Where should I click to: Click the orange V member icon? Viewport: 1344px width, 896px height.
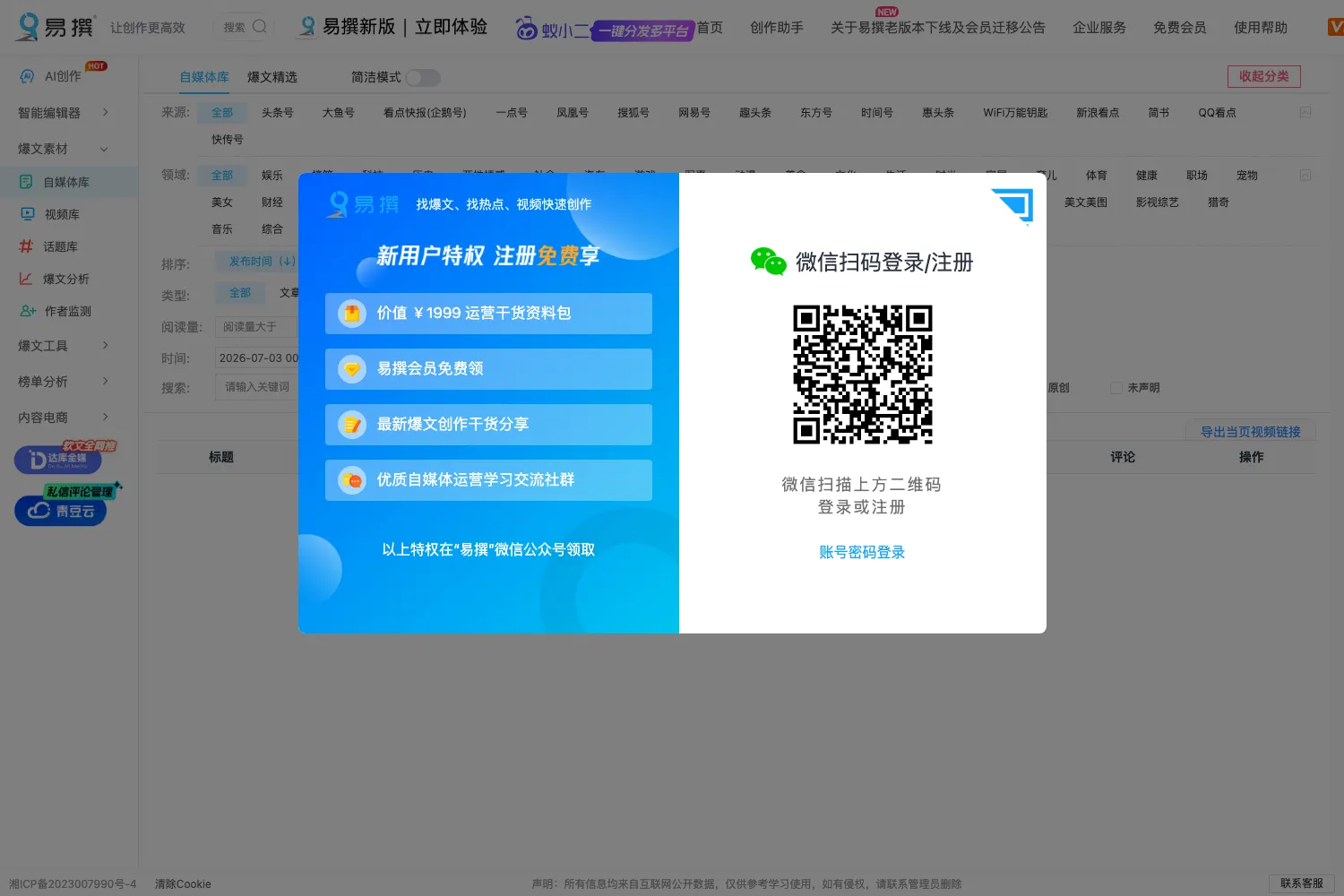[x=1336, y=27]
